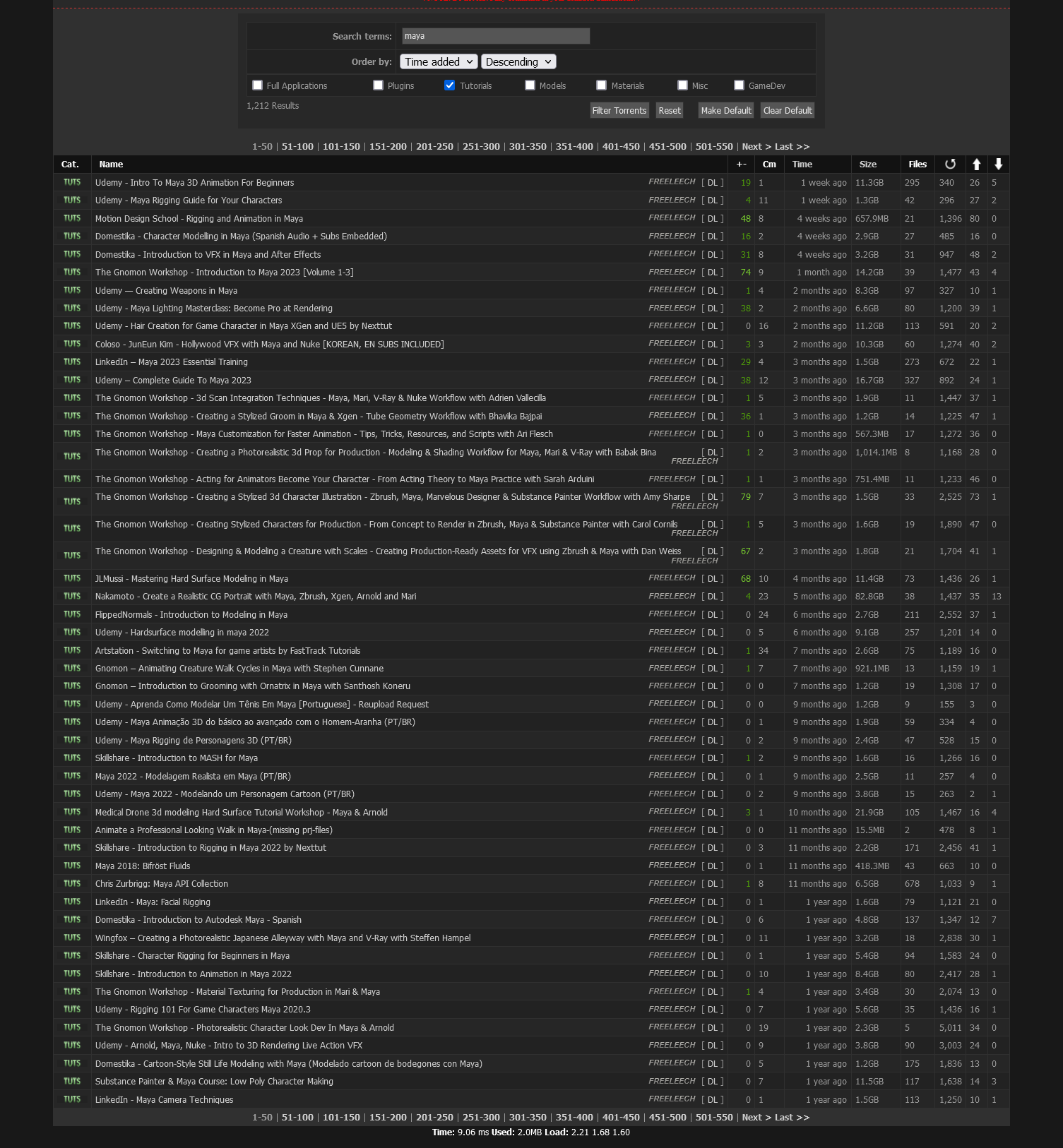Click TUTS icon for Substance Painter & Maya Course

click(72, 1082)
